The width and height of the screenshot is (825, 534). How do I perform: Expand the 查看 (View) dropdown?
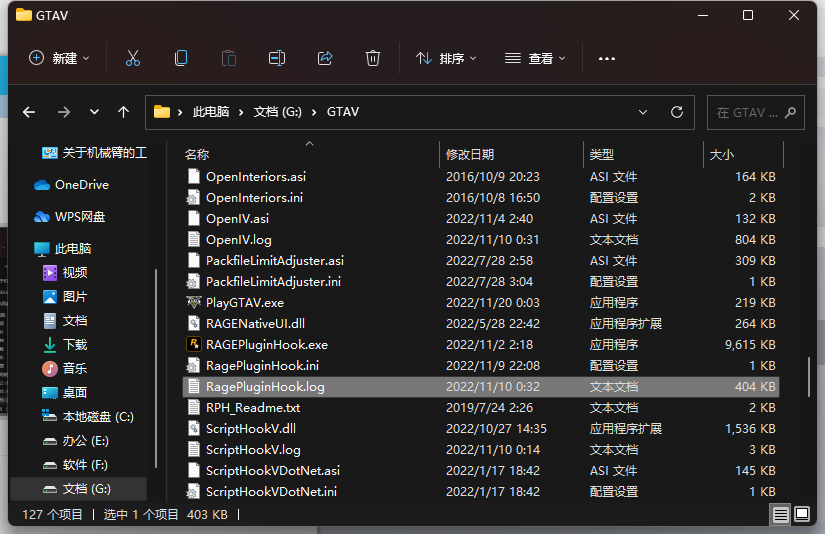click(535, 58)
